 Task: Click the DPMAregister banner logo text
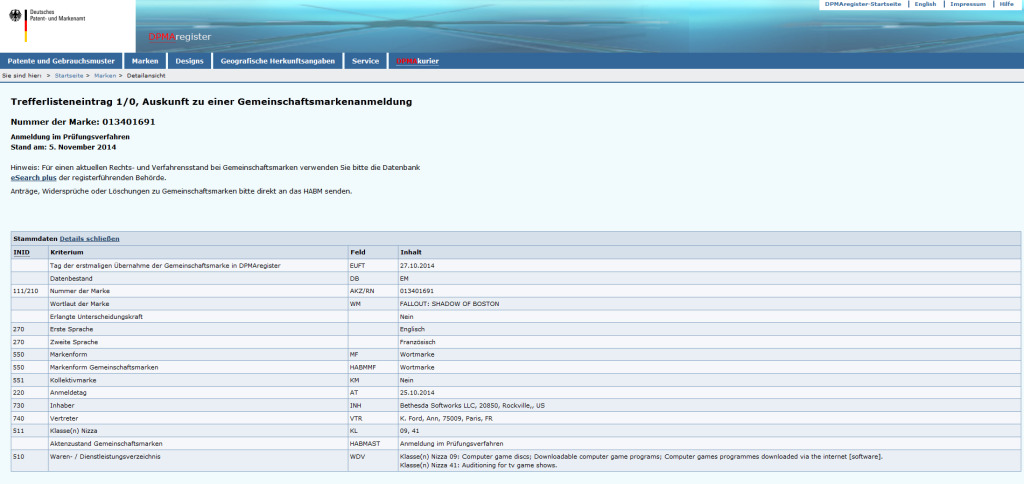tap(180, 37)
